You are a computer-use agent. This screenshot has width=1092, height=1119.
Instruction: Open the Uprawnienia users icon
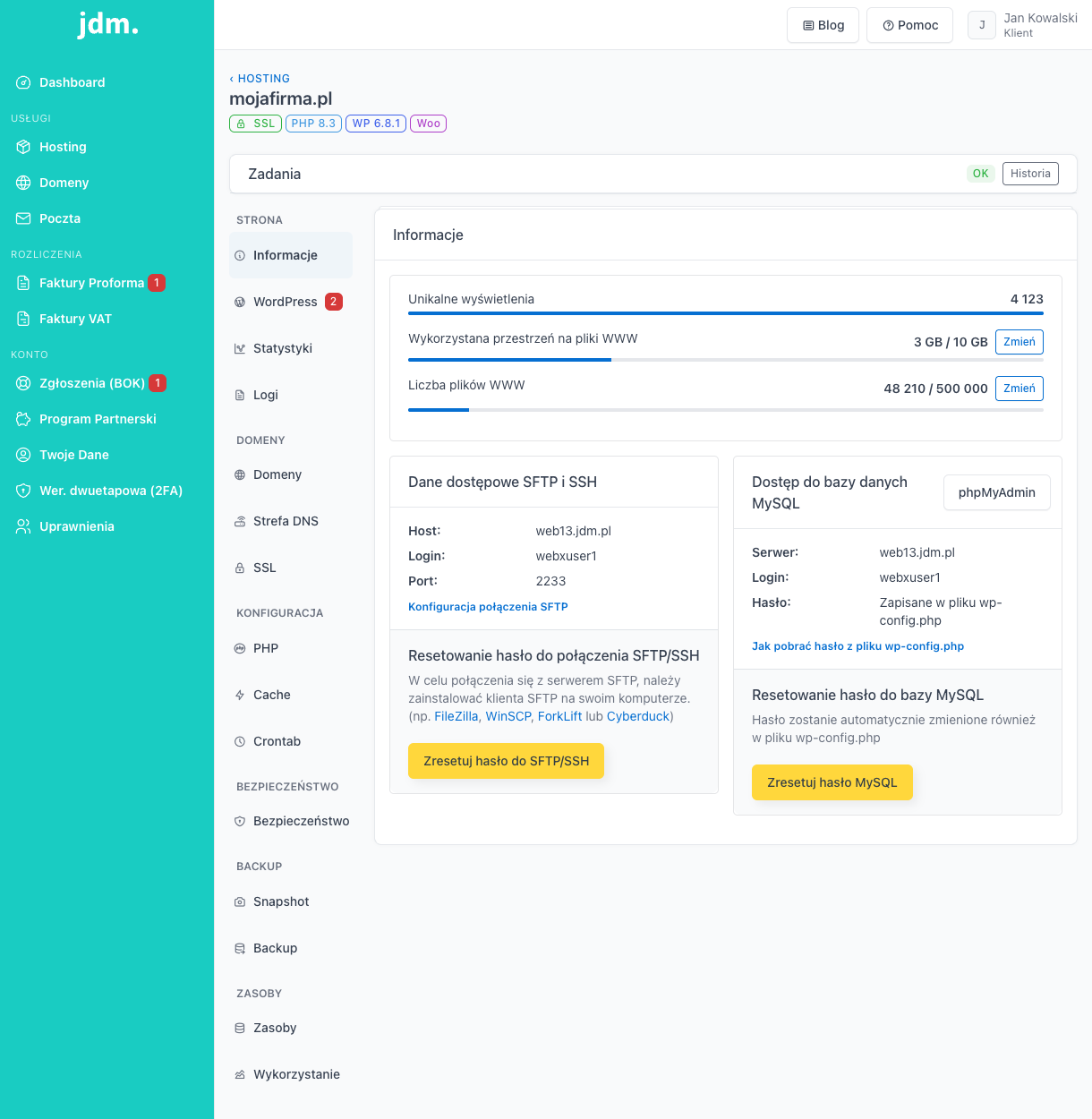(23, 526)
